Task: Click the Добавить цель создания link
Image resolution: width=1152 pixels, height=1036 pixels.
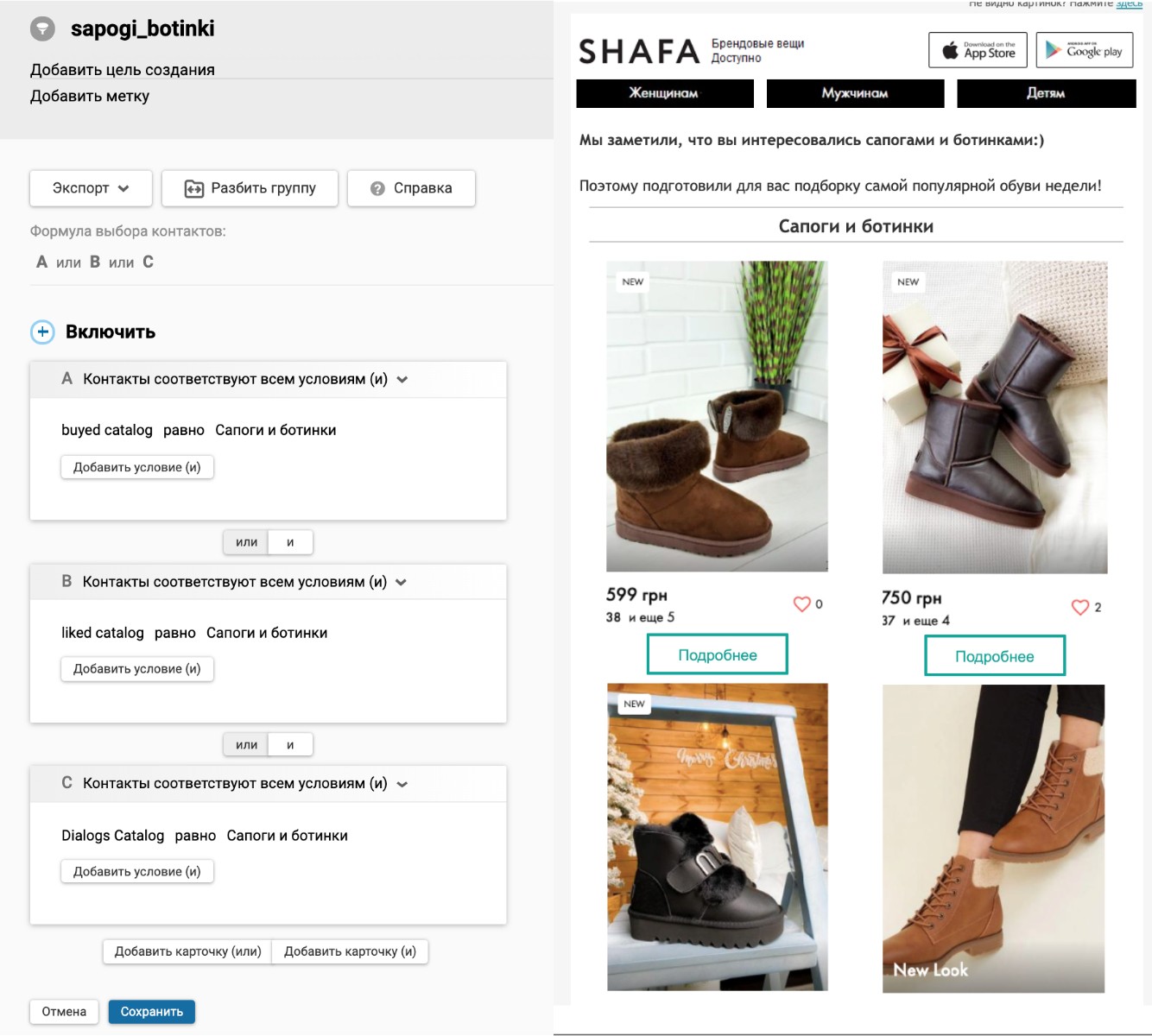Action: tap(123, 70)
